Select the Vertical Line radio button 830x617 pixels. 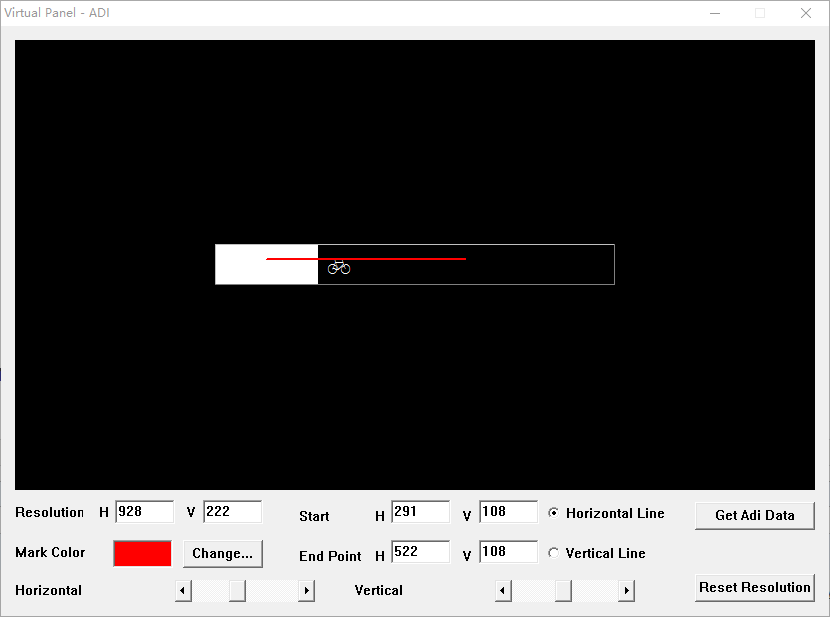(554, 553)
